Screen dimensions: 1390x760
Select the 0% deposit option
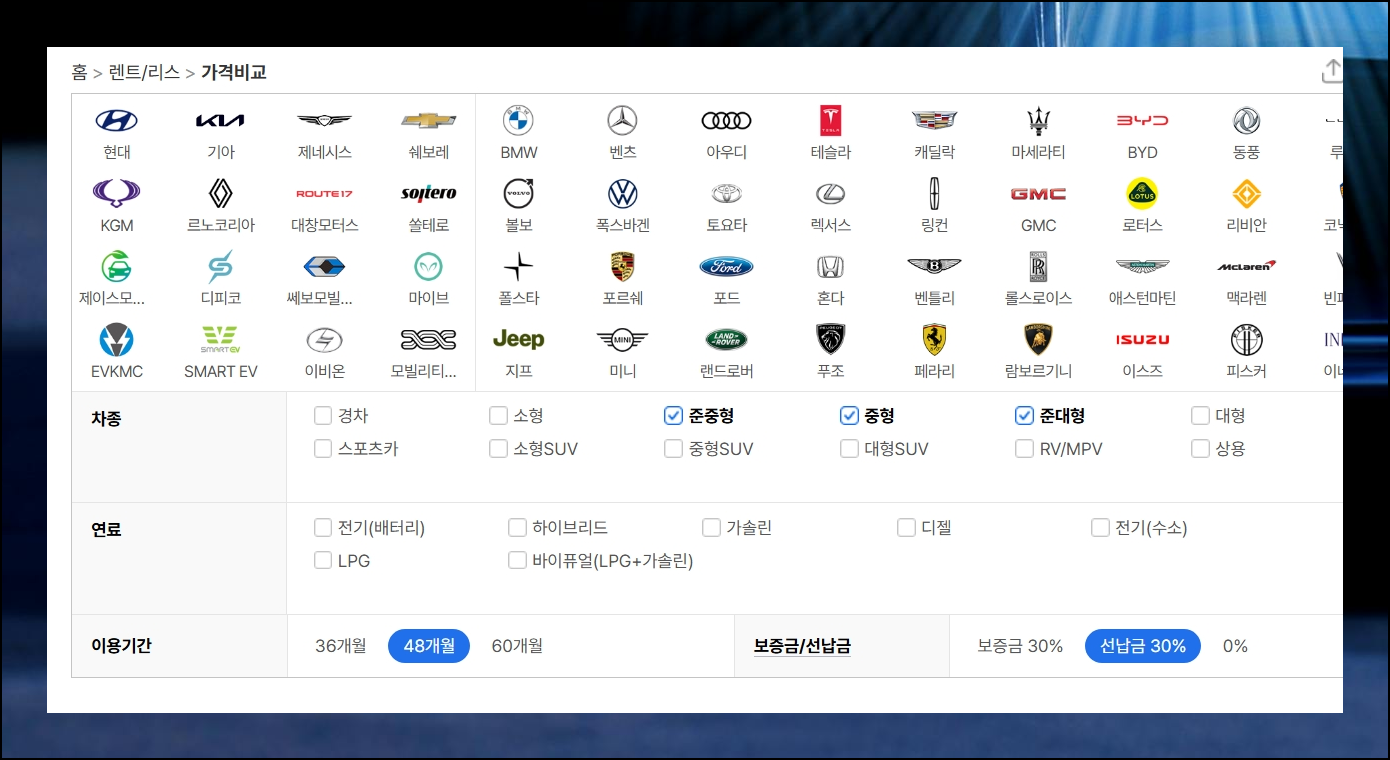click(1235, 646)
